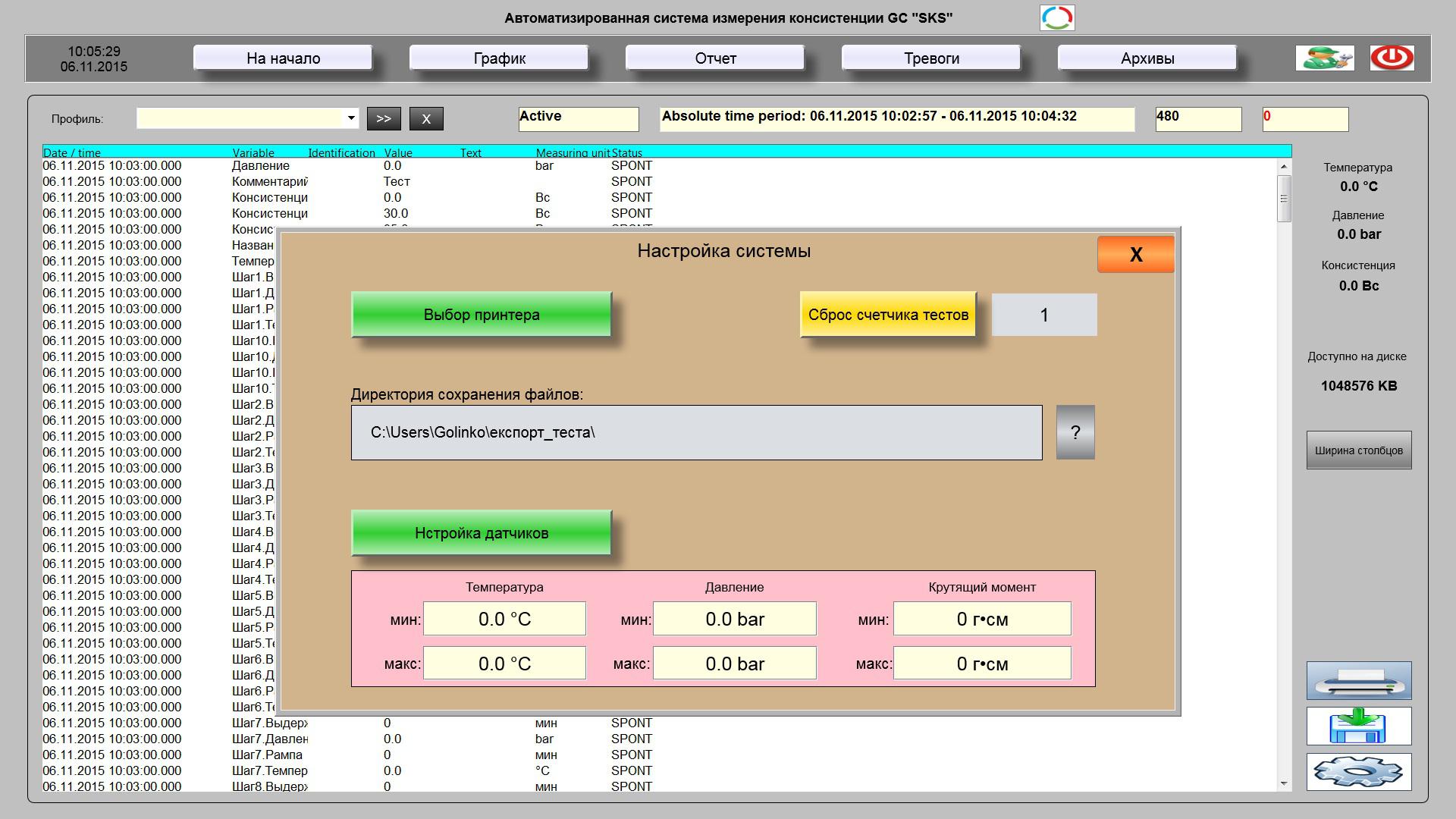1456x819 pixels.
Task: Click the user login icon
Action: [1324, 58]
